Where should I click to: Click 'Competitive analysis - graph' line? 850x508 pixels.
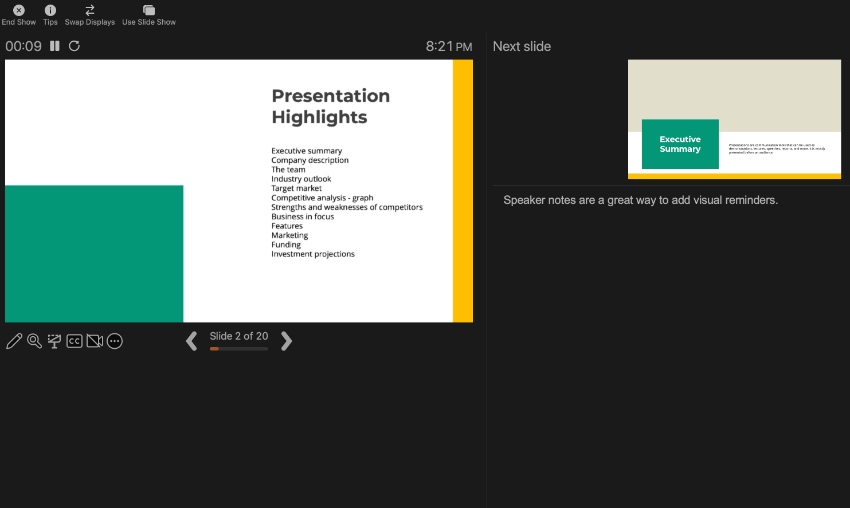click(x=322, y=197)
